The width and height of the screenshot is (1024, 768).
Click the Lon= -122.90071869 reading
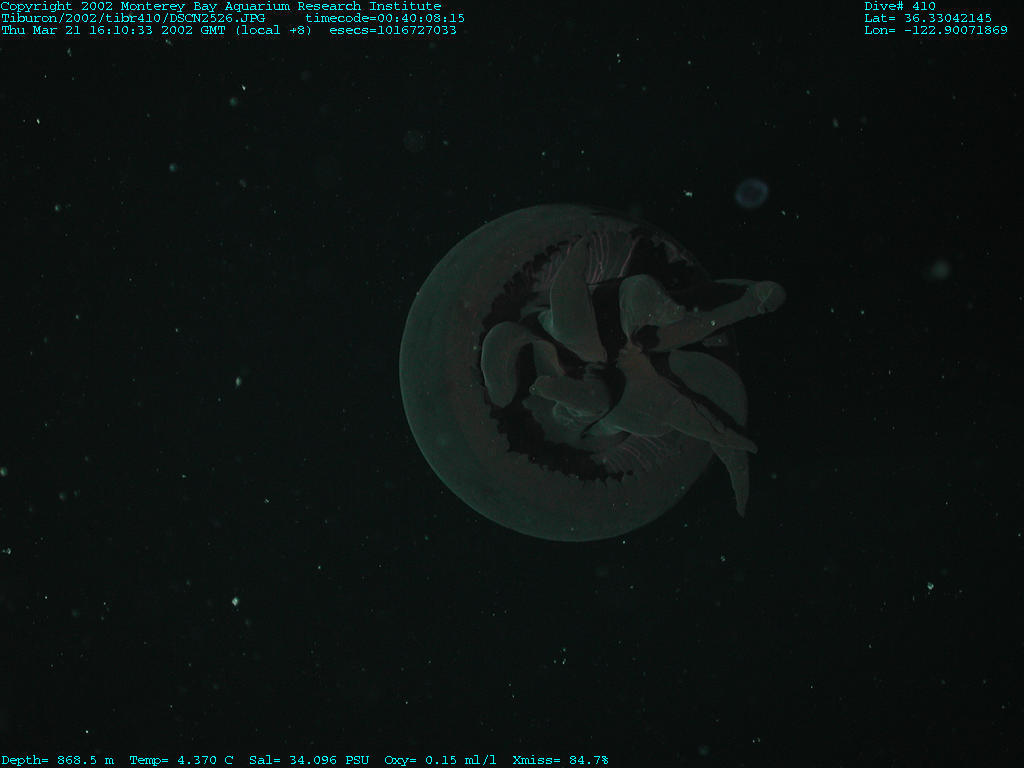(936, 30)
